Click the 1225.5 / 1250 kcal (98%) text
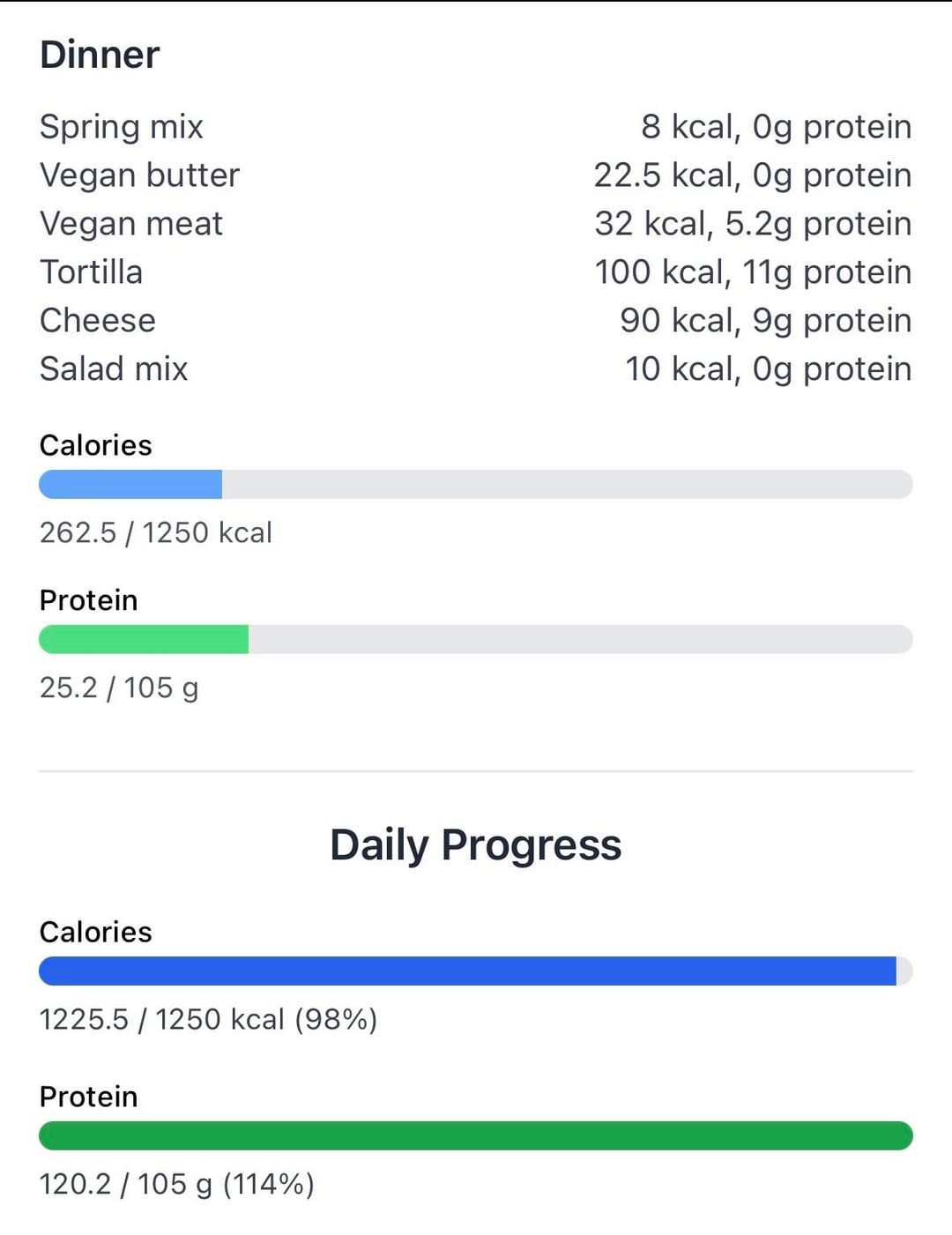Viewport: 952px width, 1235px height. click(x=209, y=1020)
